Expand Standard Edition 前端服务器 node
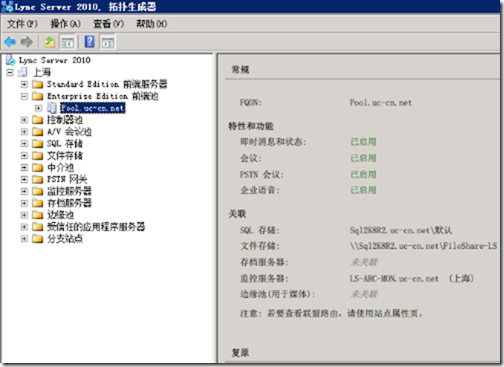Image resolution: width=504 pixels, height=367 pixels. (24, 84)
